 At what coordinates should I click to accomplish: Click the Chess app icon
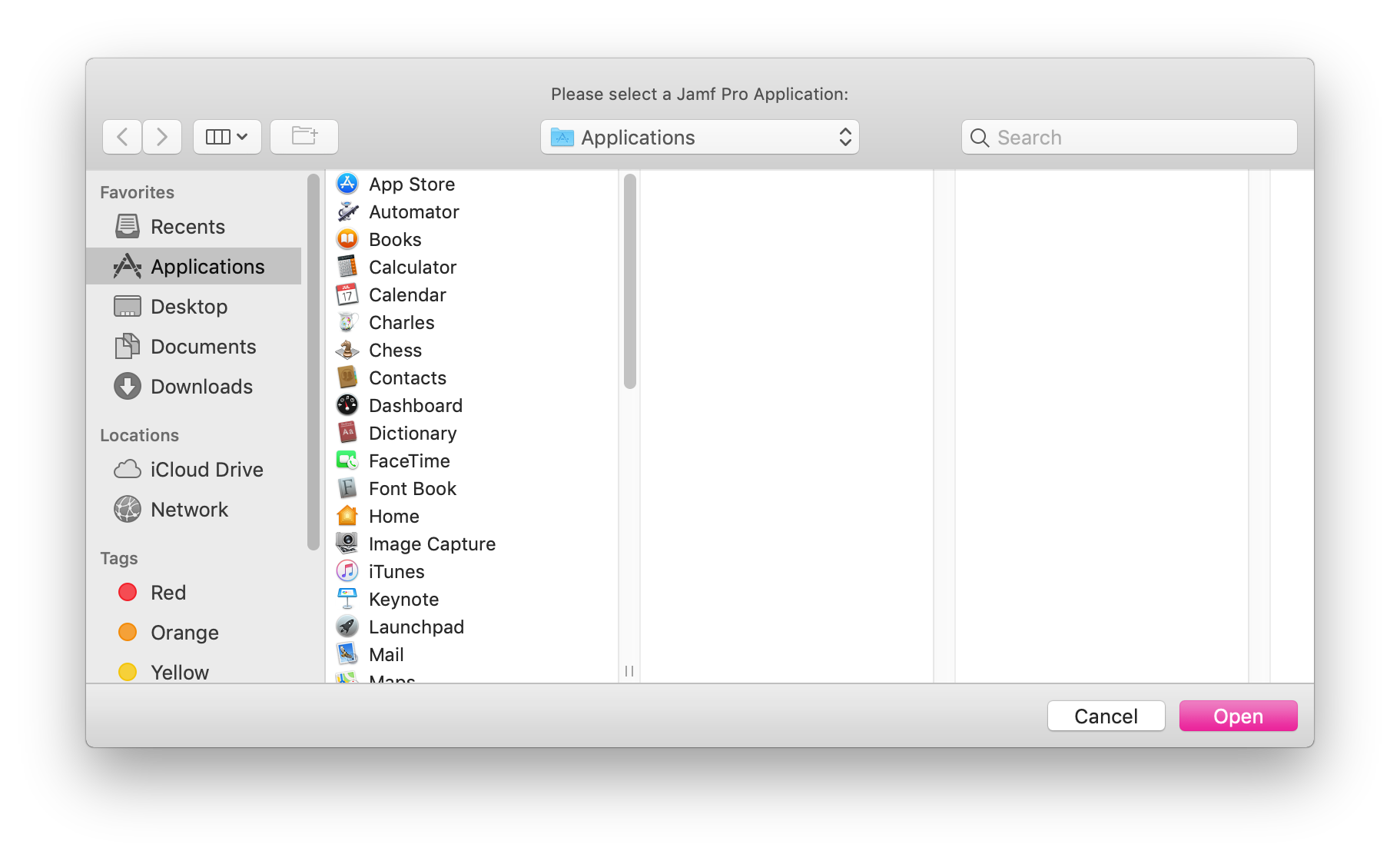pyautogui.click(x=347, y=350)
